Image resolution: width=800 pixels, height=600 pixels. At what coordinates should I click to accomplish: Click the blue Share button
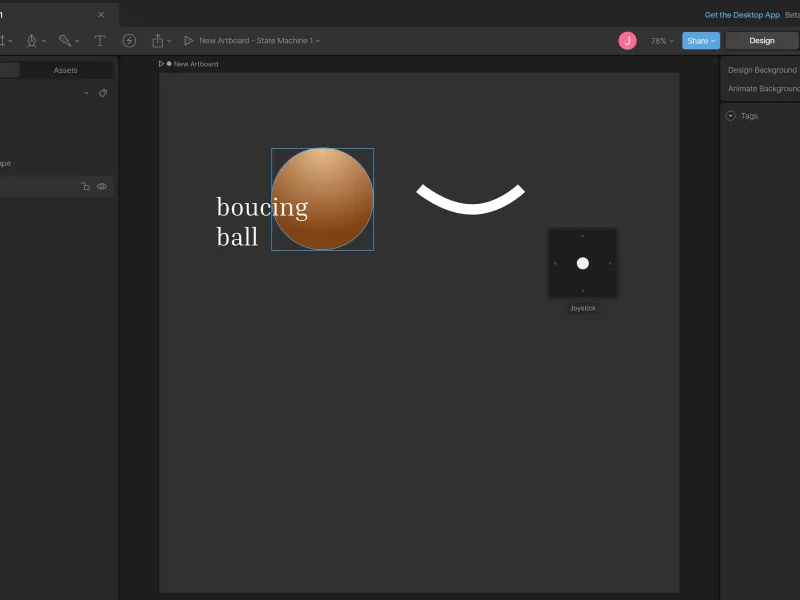[x=701, y=41]
